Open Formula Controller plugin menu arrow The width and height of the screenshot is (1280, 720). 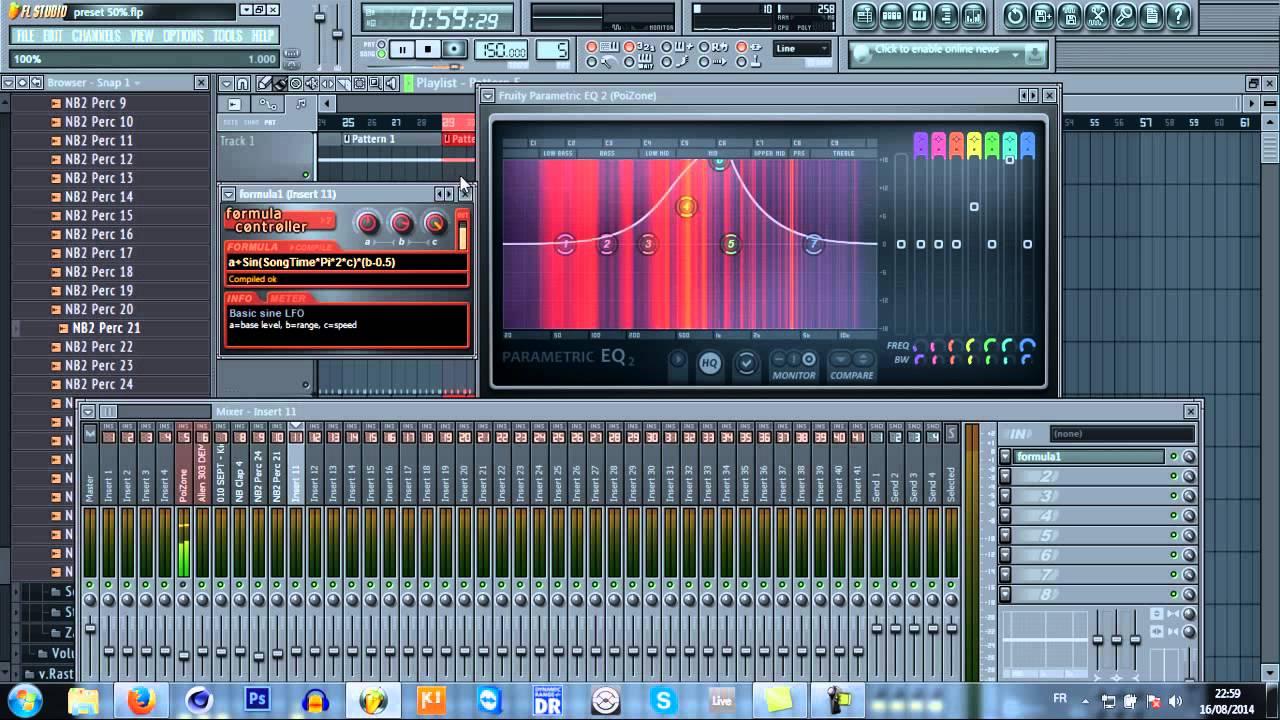coord(229,194)
